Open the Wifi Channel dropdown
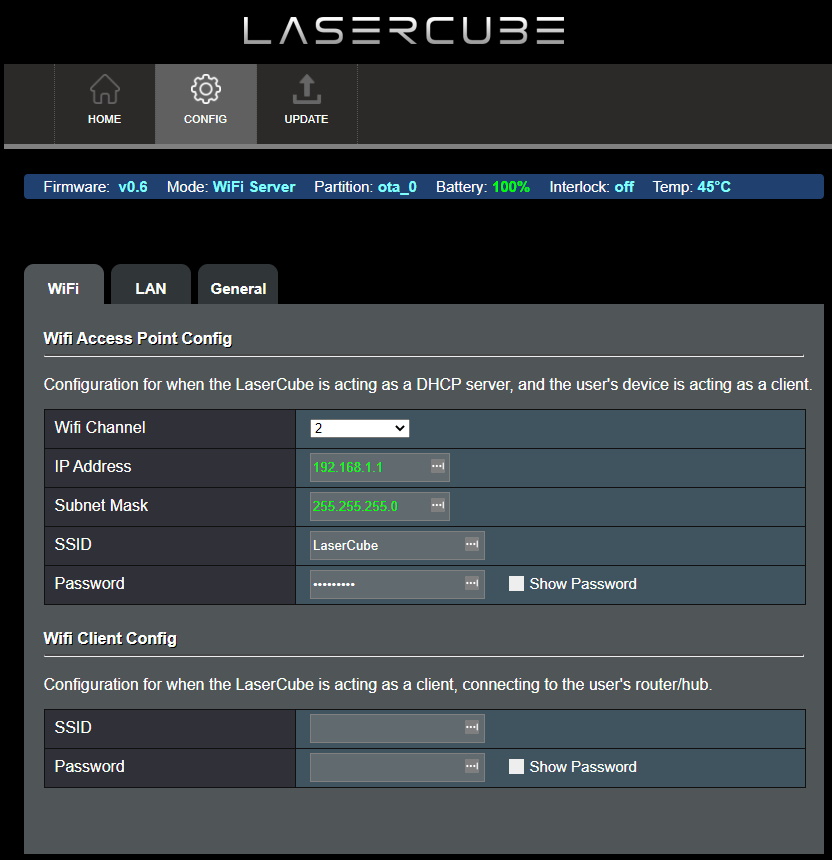The width and height of the screenshot is (832, 860). (x=360, y=428)
